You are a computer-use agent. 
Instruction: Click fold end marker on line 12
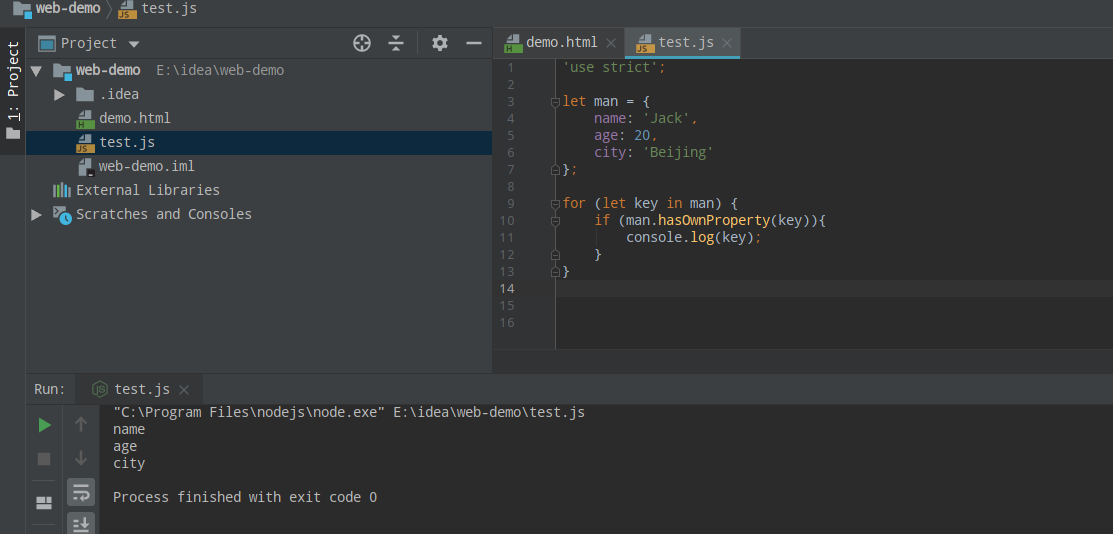[x=555, y=255]
